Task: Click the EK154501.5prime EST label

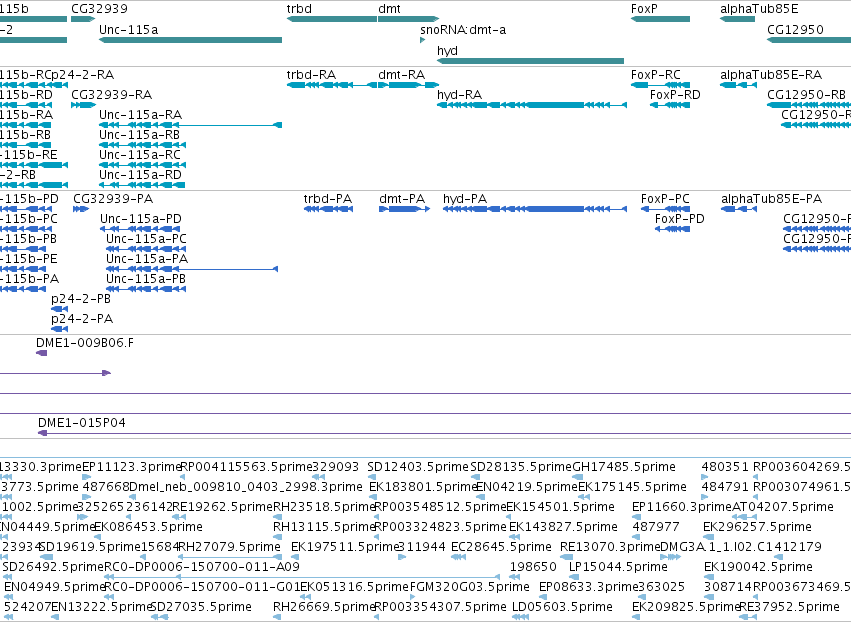Action: (x=560, y=507)
